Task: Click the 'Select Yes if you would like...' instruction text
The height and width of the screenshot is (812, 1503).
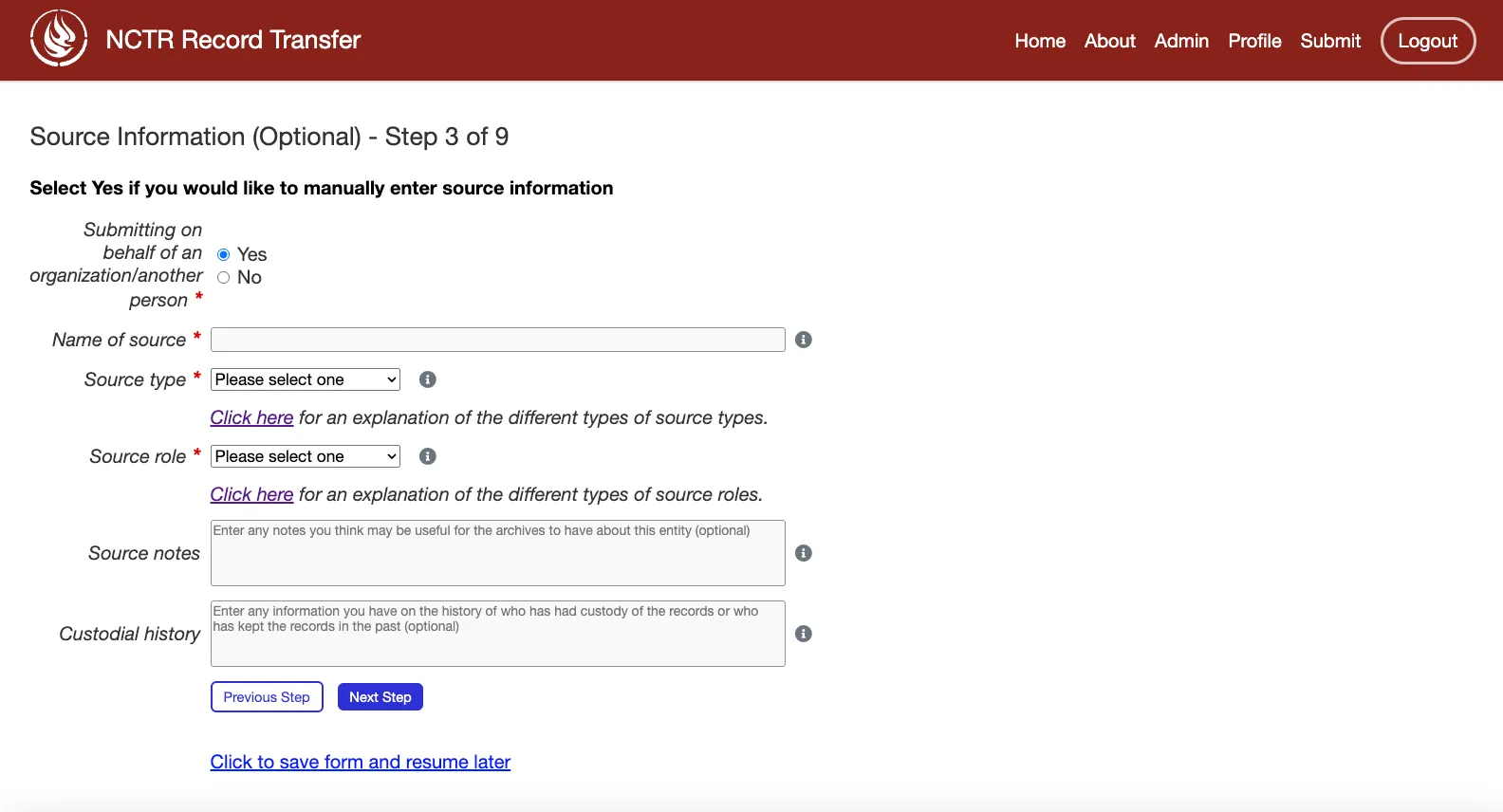Action: (x=322, y=188)
